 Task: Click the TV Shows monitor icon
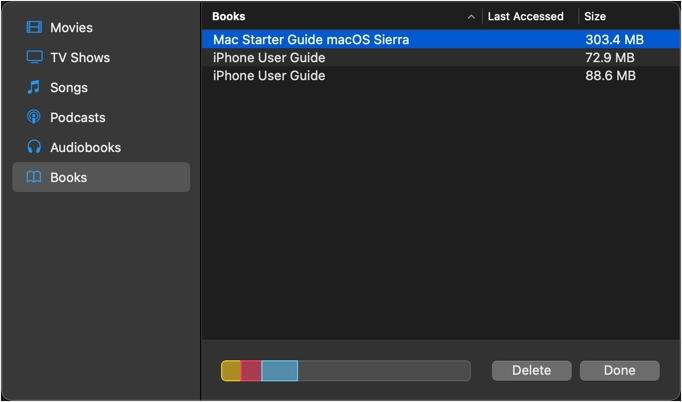[34, 58]
